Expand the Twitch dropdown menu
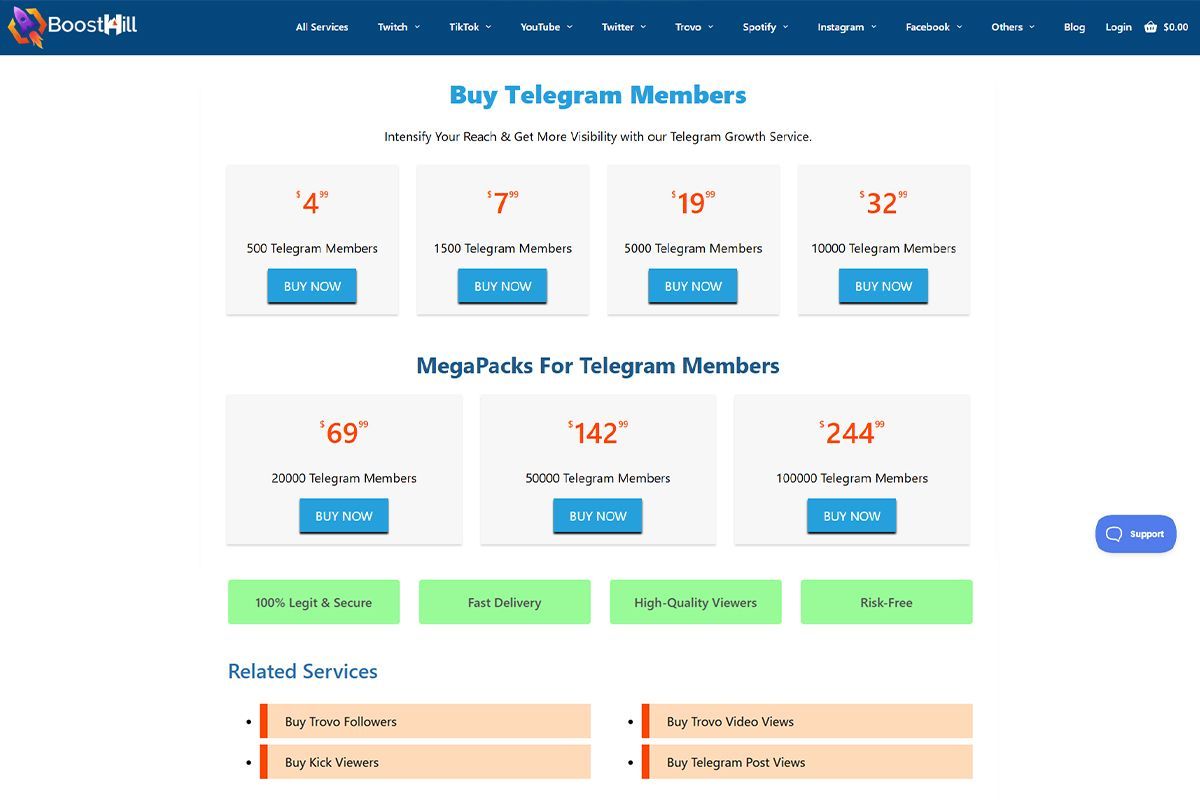The height and width of the screenshot is (800, 1200). pyautogui.click(x=399, y=27)
